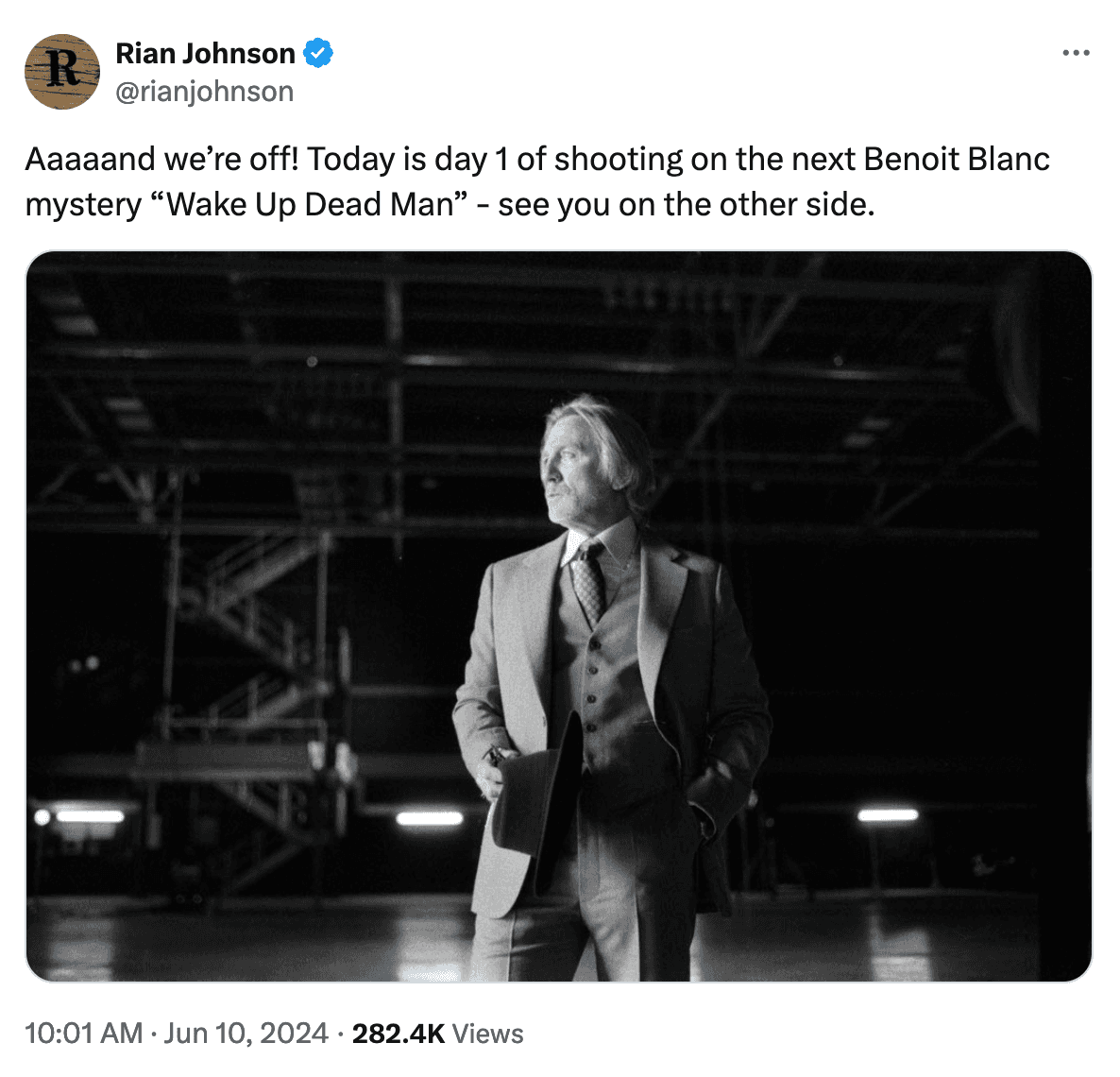The height and width of the screenshot is (1077, 1120).
Task: Click the Rian Johnson display name
Action: pyautogui.click(x=205, y=54)
